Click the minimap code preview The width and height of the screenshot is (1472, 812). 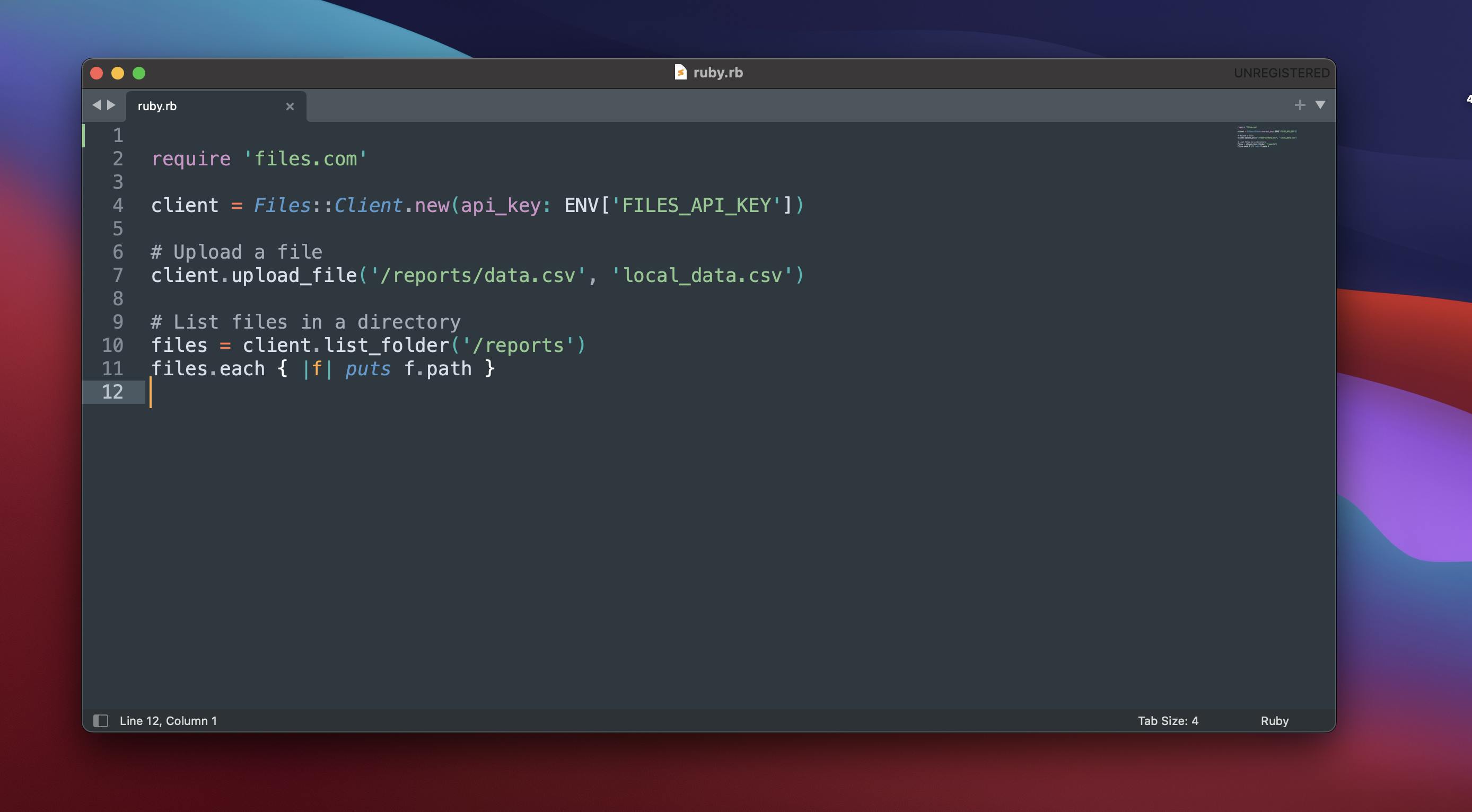[1266, 137]
